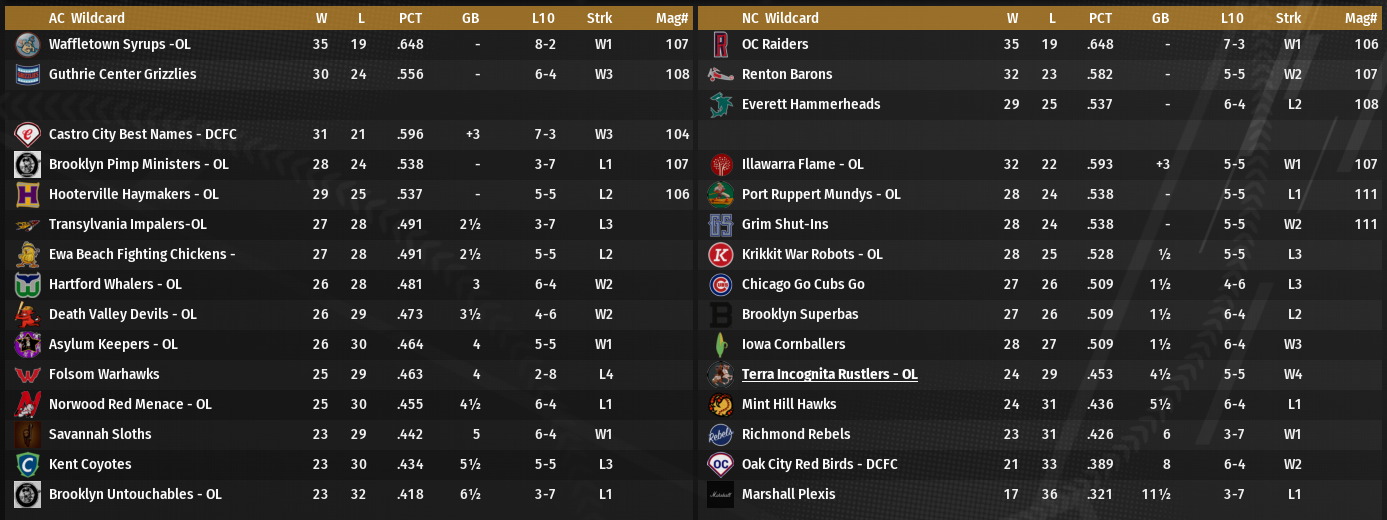This screenshot has height=520, width=1387.
Task: Click the Guthrie Center Grizzlies logo
Action: pos(27,74)
